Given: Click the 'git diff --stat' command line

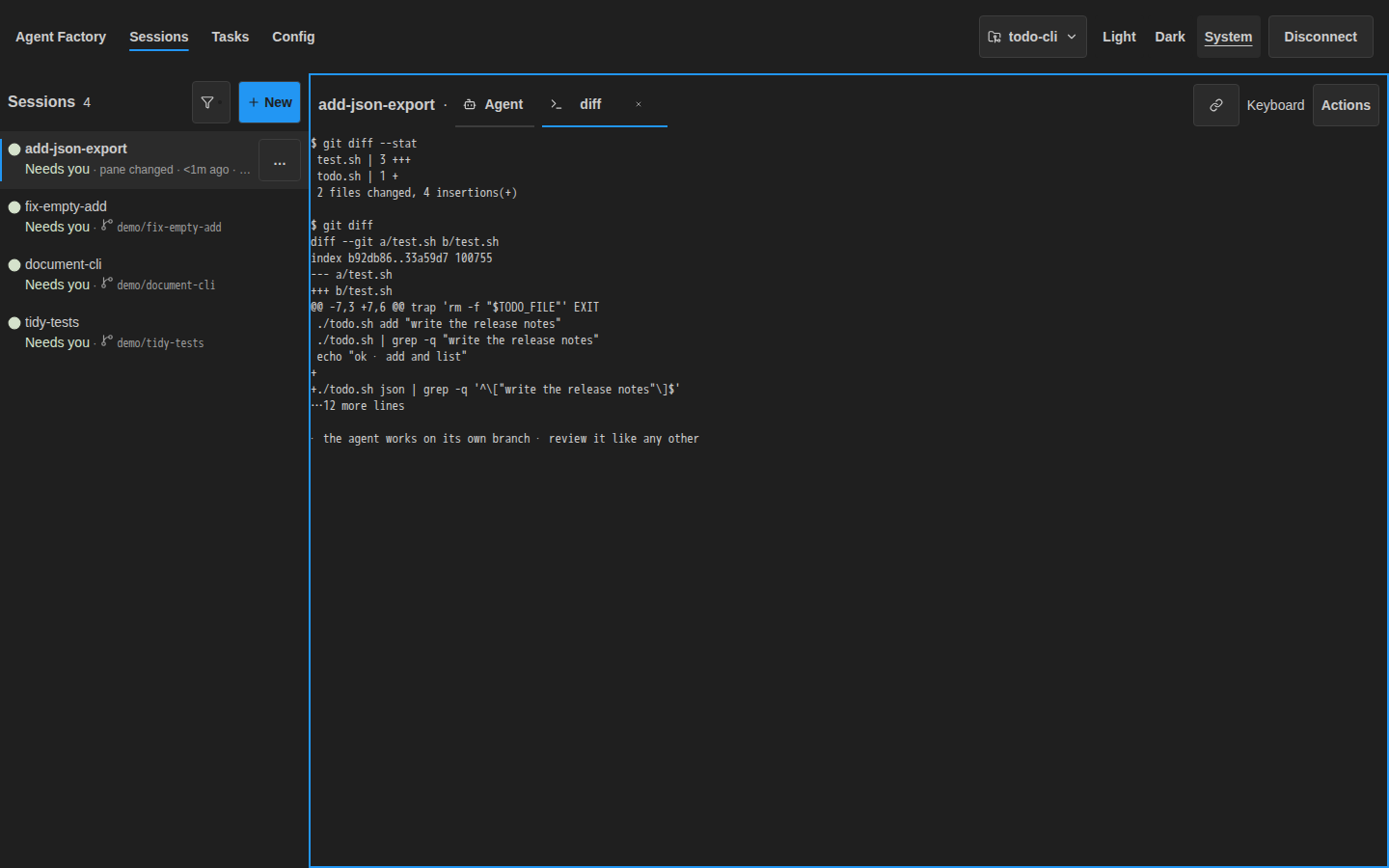Looking at the screenshot, I should point(365,144).
